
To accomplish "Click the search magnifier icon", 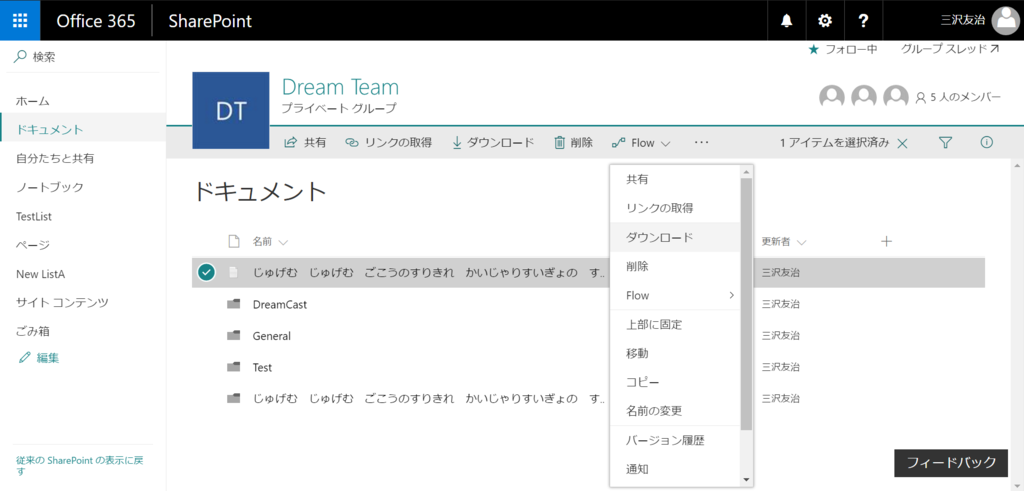I will pyautogui.click(x=20, y=57).
